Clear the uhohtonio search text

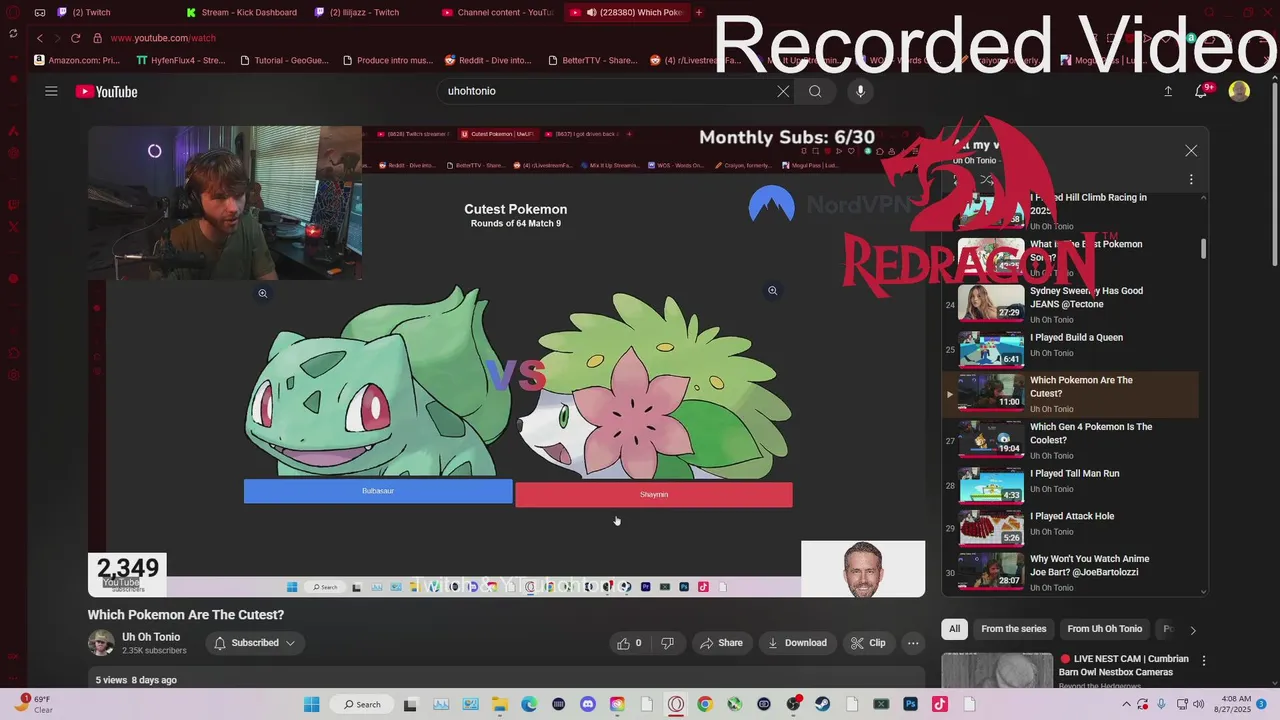783,91
